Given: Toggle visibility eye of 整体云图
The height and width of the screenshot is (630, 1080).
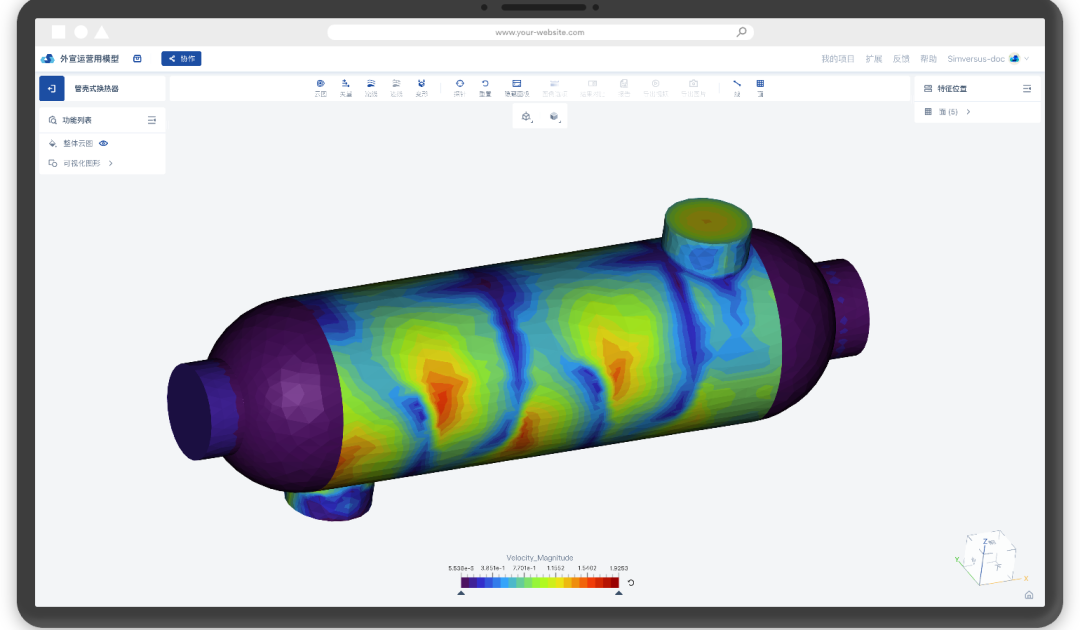Looking at the screenshot, I should 103,143.
